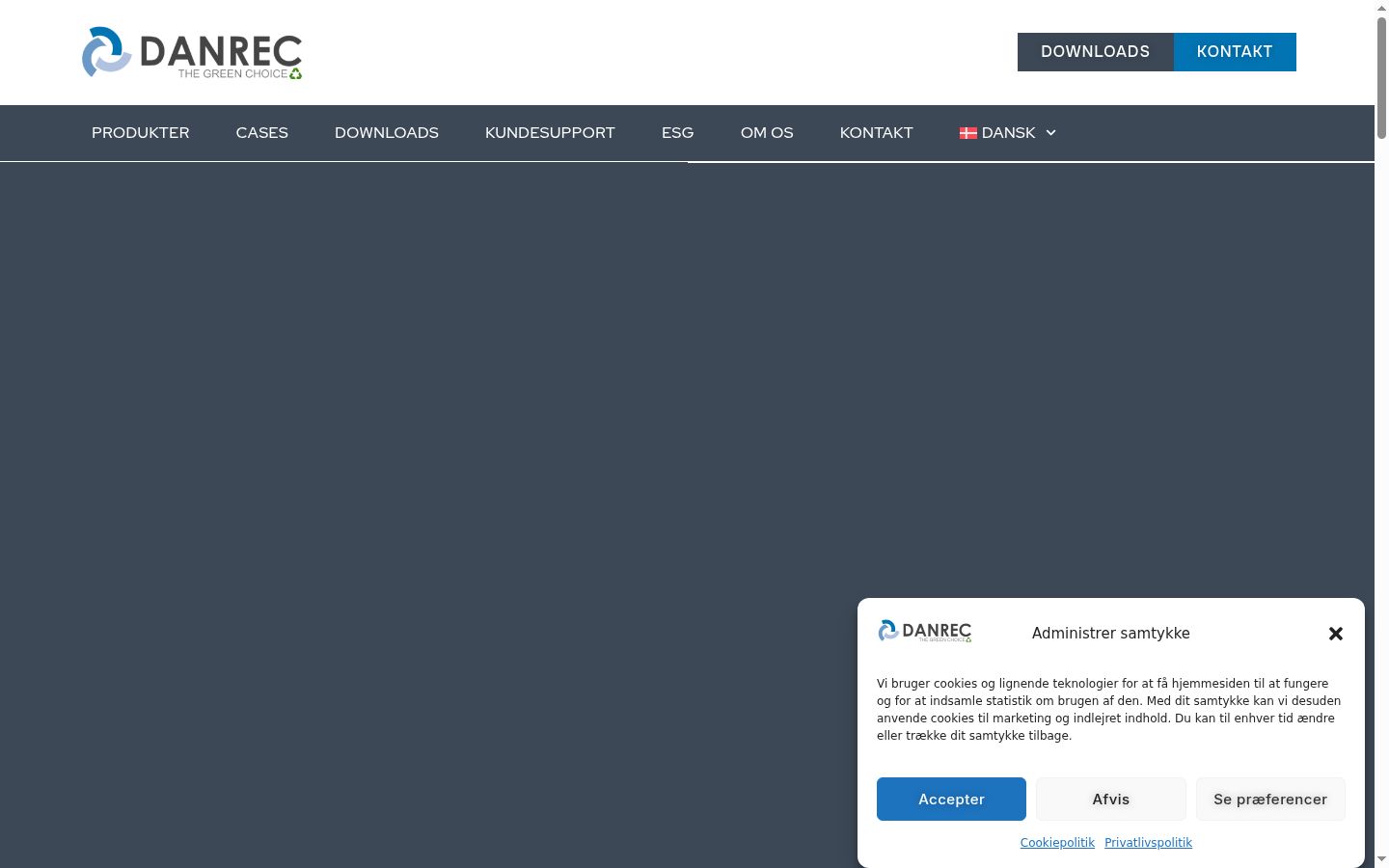Reject cookies with the Afvis button
The height and width of the screenshot is (868, 1389).
coord(1111,799)
